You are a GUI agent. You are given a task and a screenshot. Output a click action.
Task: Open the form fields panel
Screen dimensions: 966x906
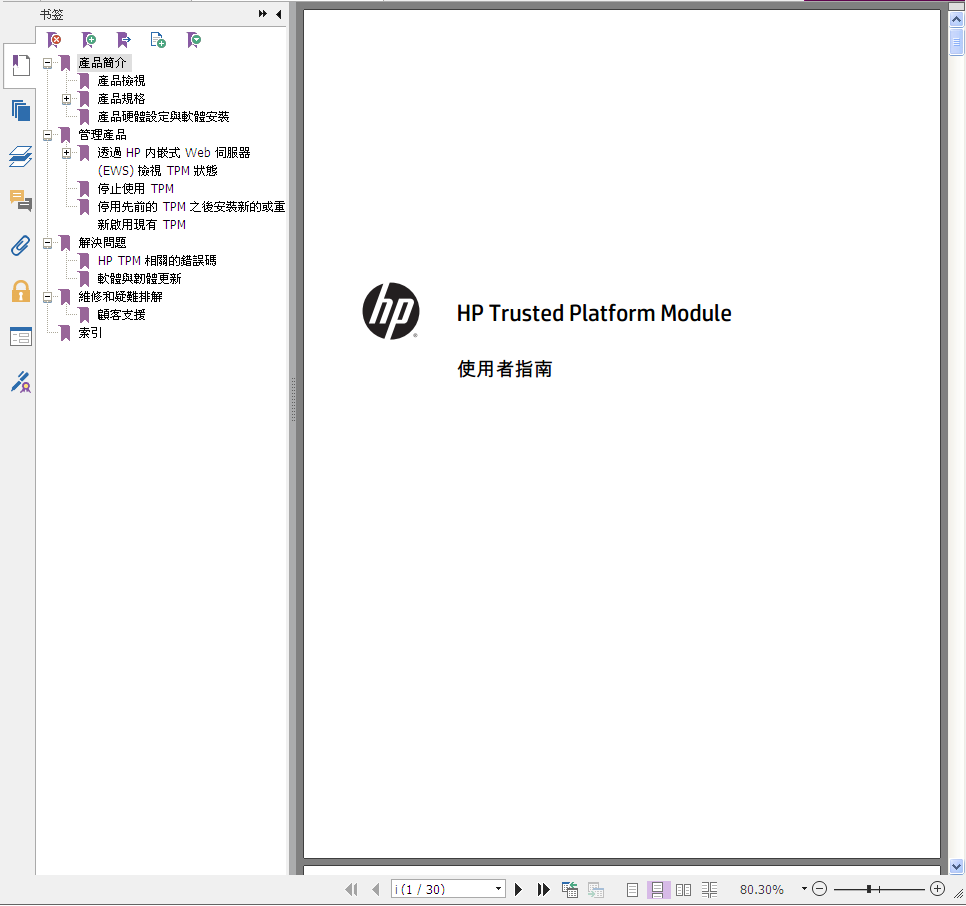point(20,337)
